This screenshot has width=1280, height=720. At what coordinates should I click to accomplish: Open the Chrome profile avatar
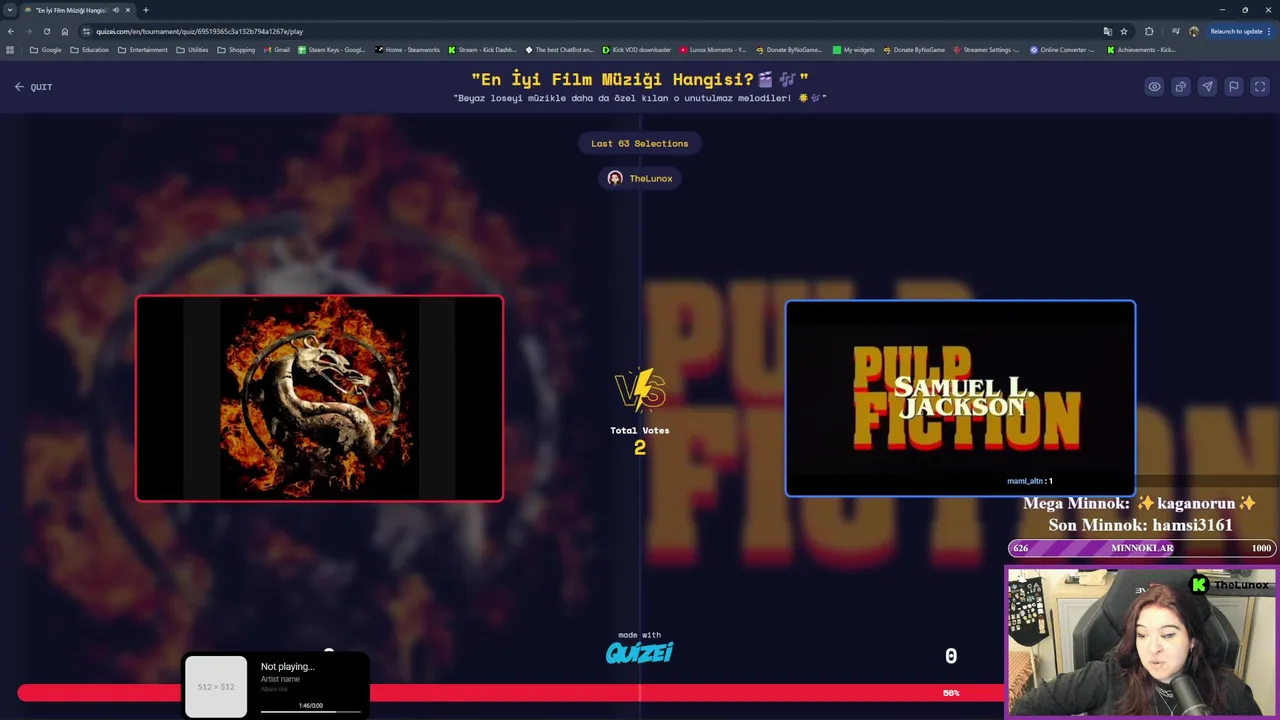[1194, 31]
